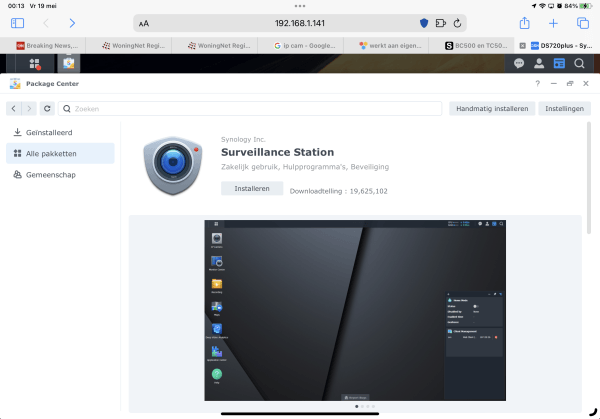The width and height of the screenshot is (600, 419).
Task: Select Package Center in the DSM taskbar
Action: coord(69,63)
